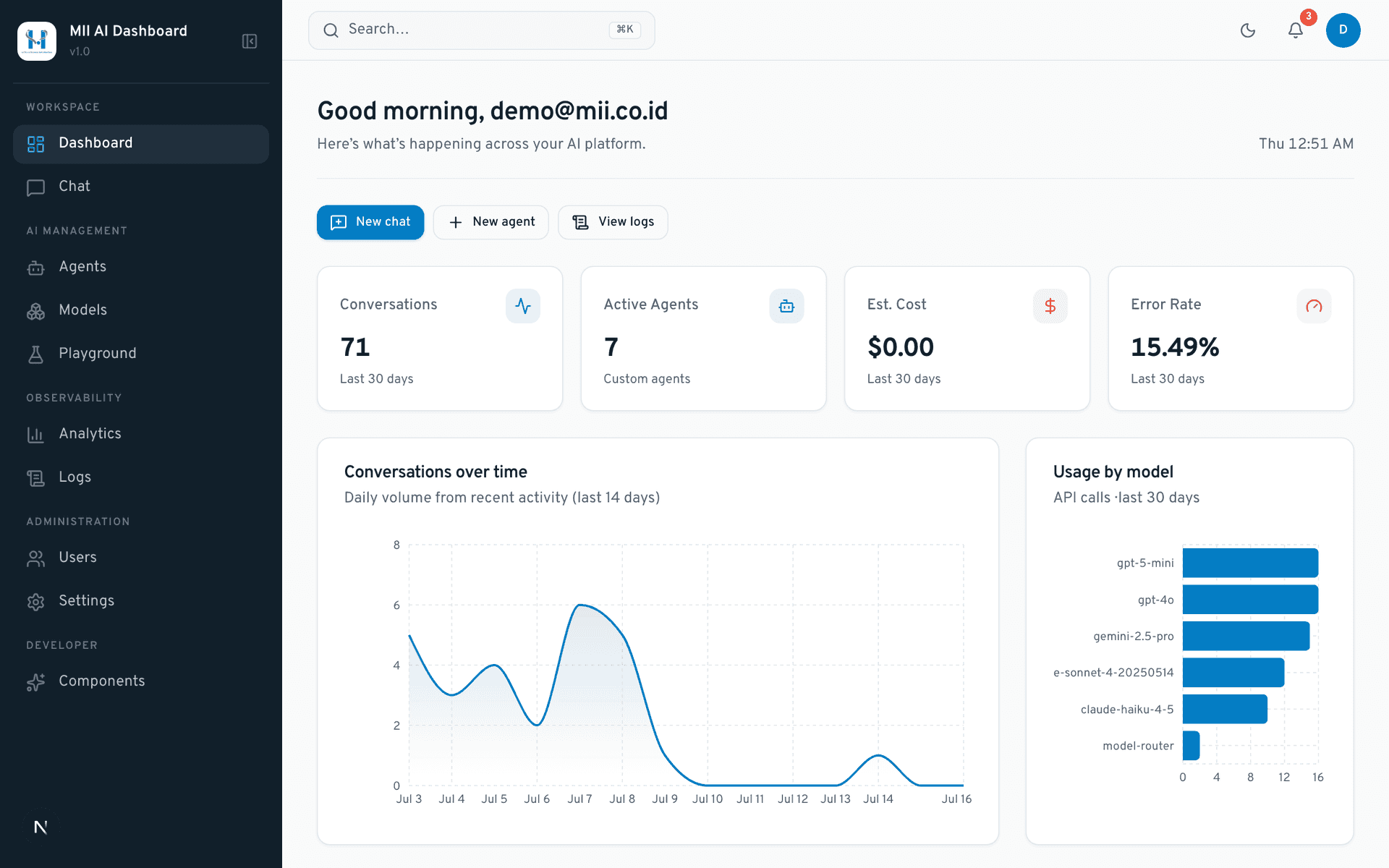
Task: Open Playground from the sidebar
Action: click(x=141, y=354)
